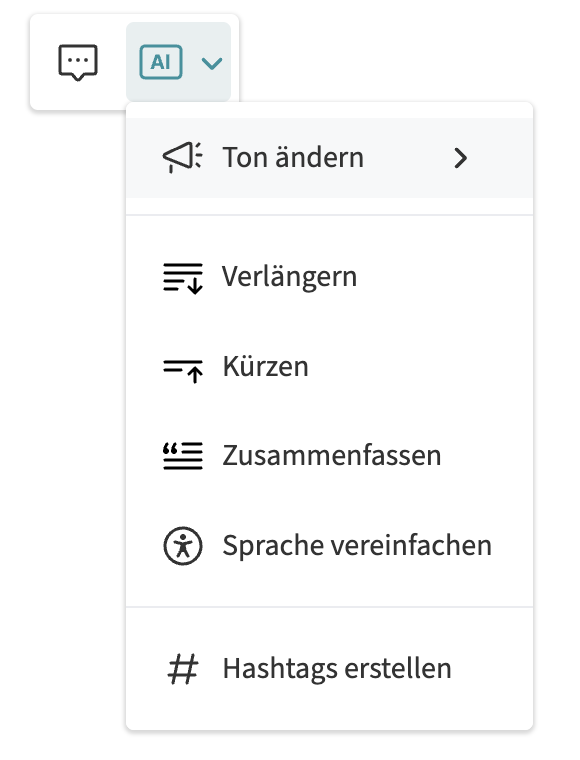Click the megaphone icon for tone change
Image resolution: width=580 pixels, height=760 pixels.
coord(182,158)
